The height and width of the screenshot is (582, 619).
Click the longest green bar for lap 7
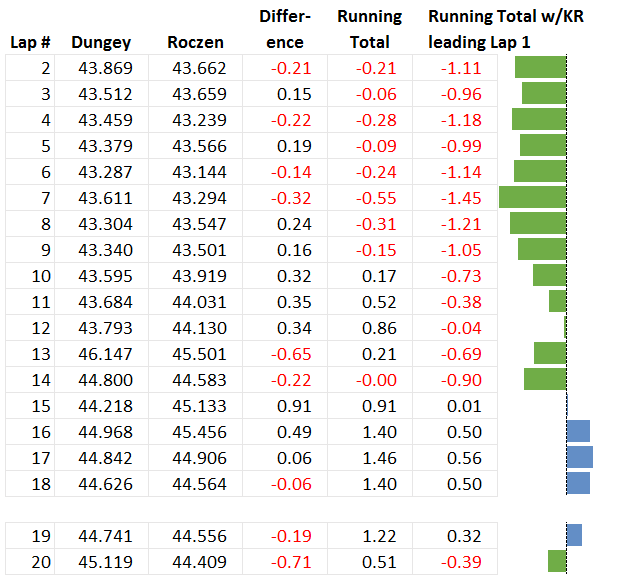532,197
